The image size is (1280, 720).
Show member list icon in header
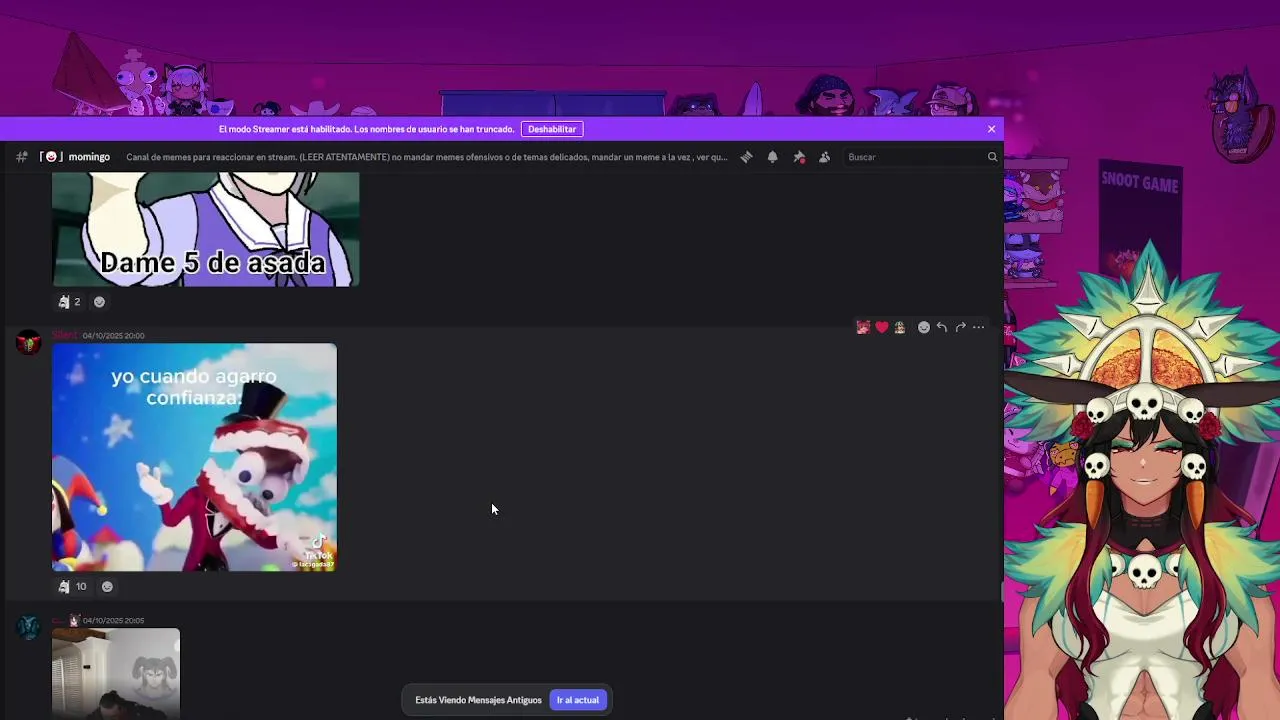[x=824, y=157]
